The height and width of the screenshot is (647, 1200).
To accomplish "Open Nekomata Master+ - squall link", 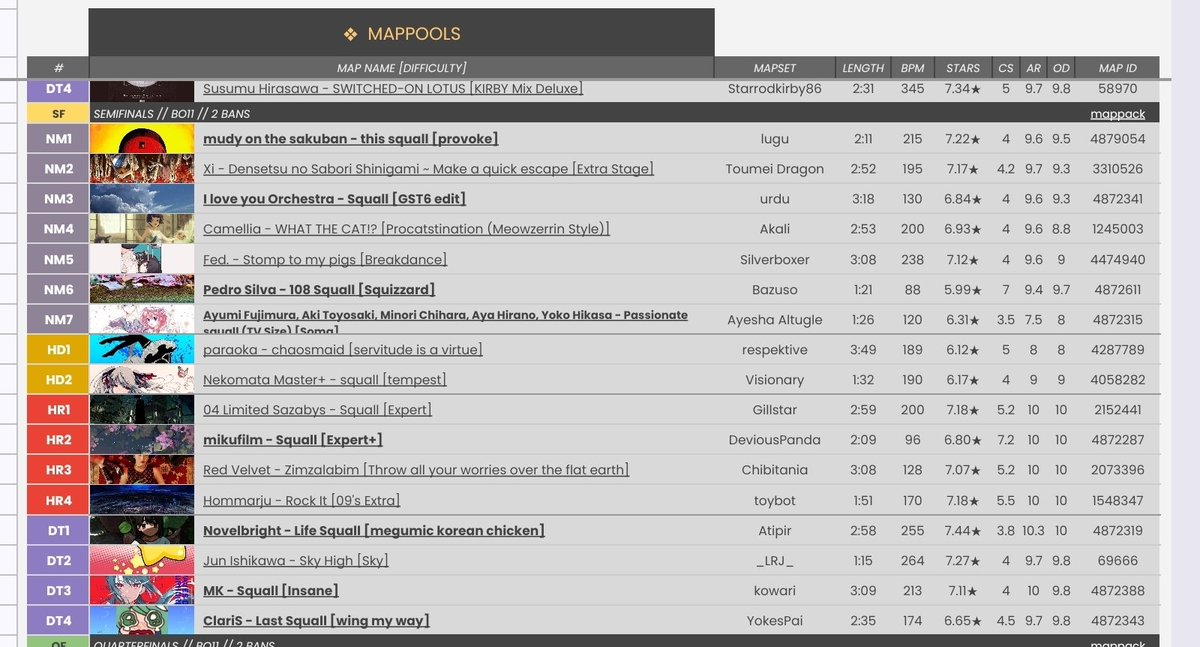I will pos(325,380).
